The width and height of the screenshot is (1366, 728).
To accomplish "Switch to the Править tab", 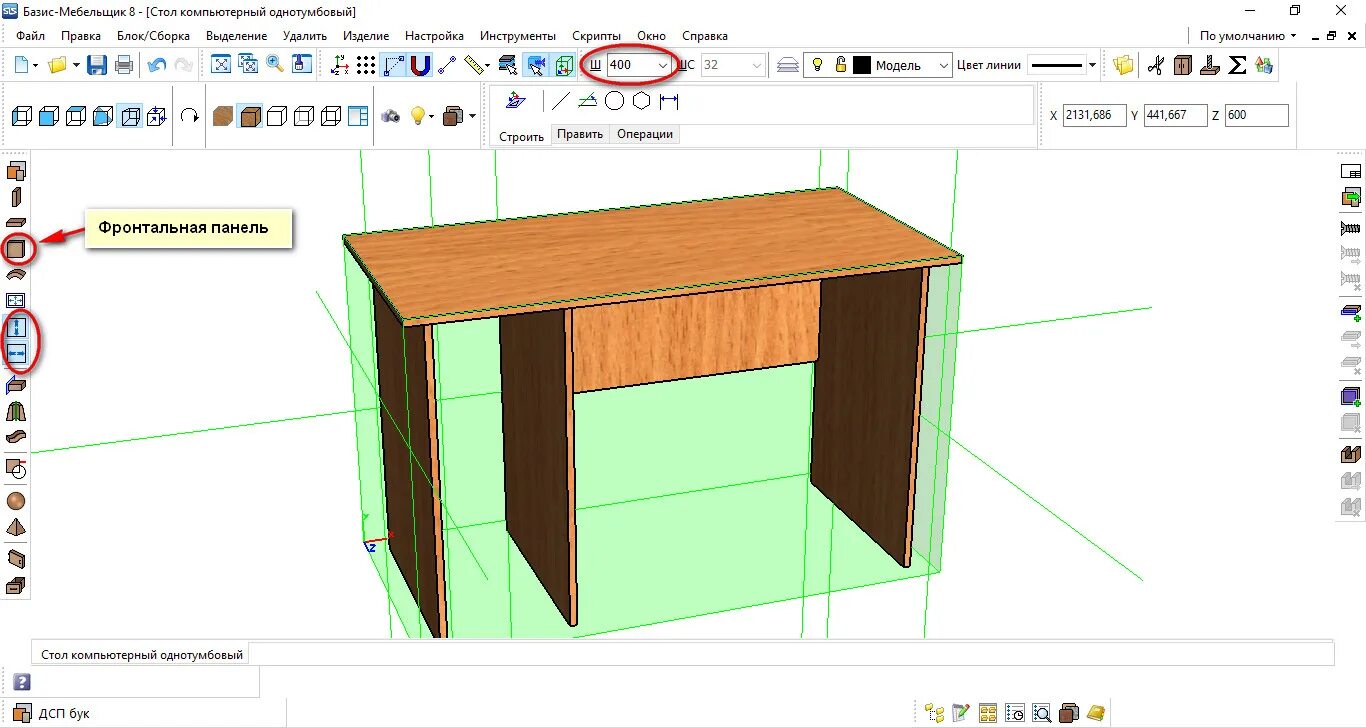I will pyautogui.click(x=581, y=134).
